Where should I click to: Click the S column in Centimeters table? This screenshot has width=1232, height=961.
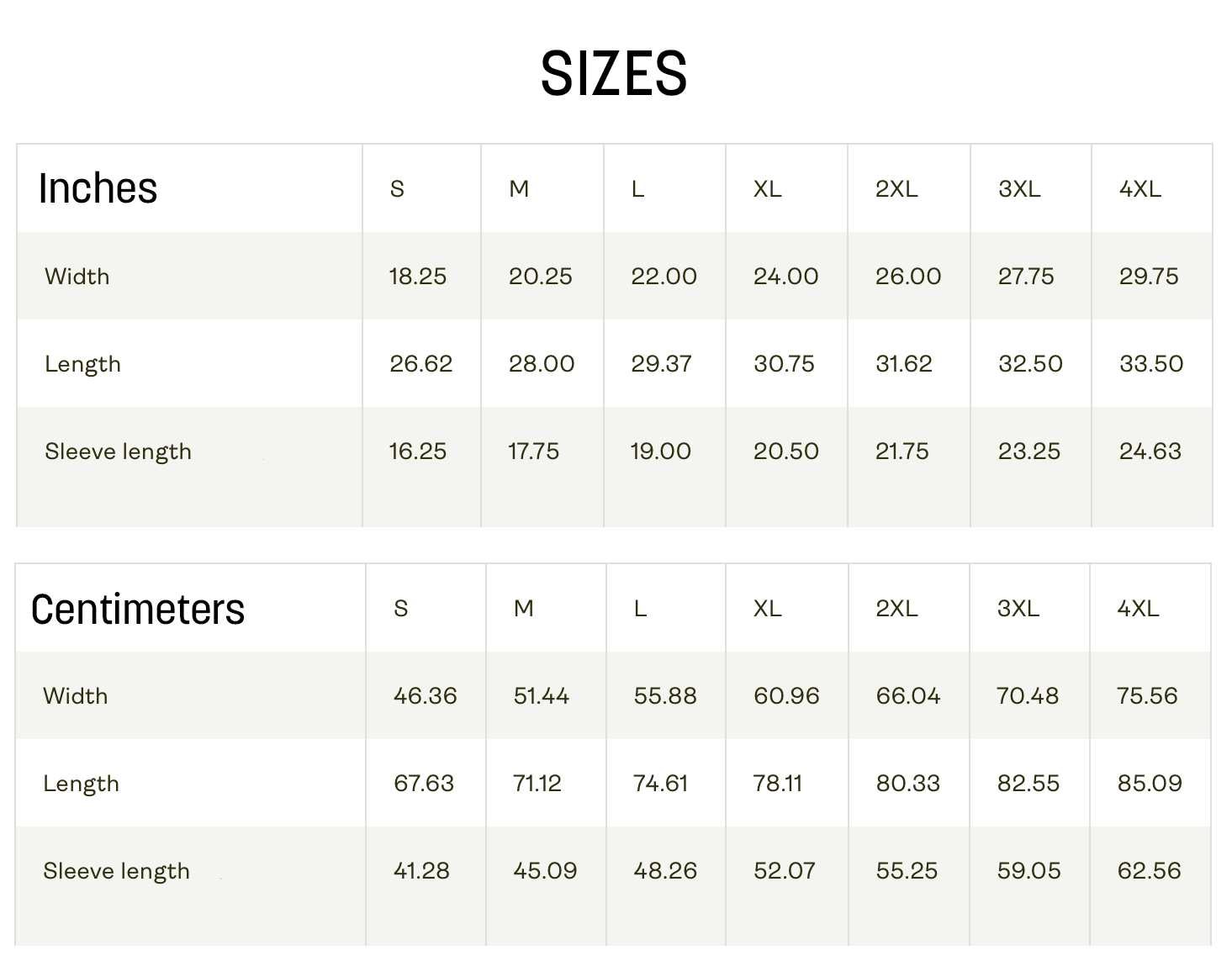tap(401, 609)
